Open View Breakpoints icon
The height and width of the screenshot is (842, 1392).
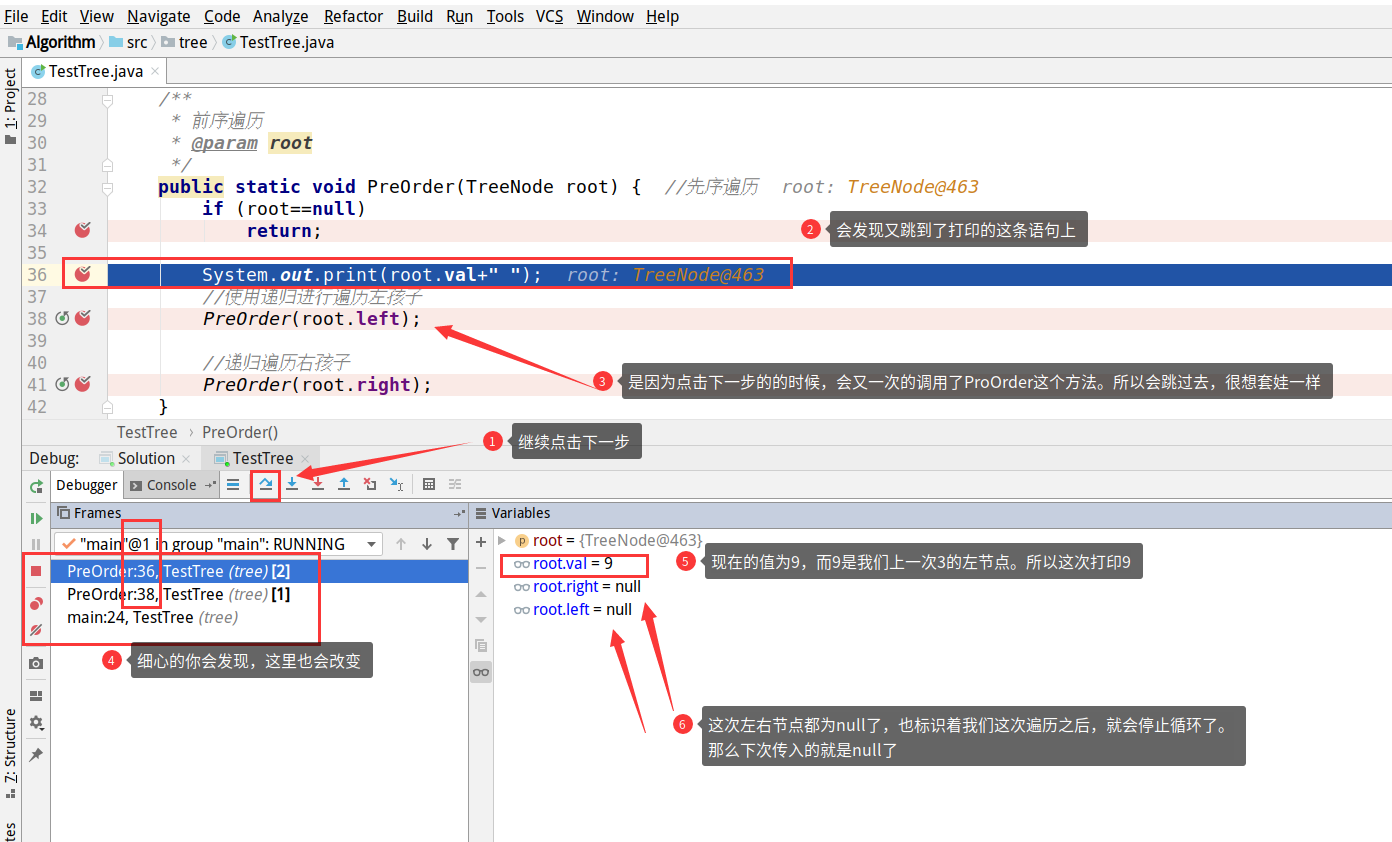point(36,603)
